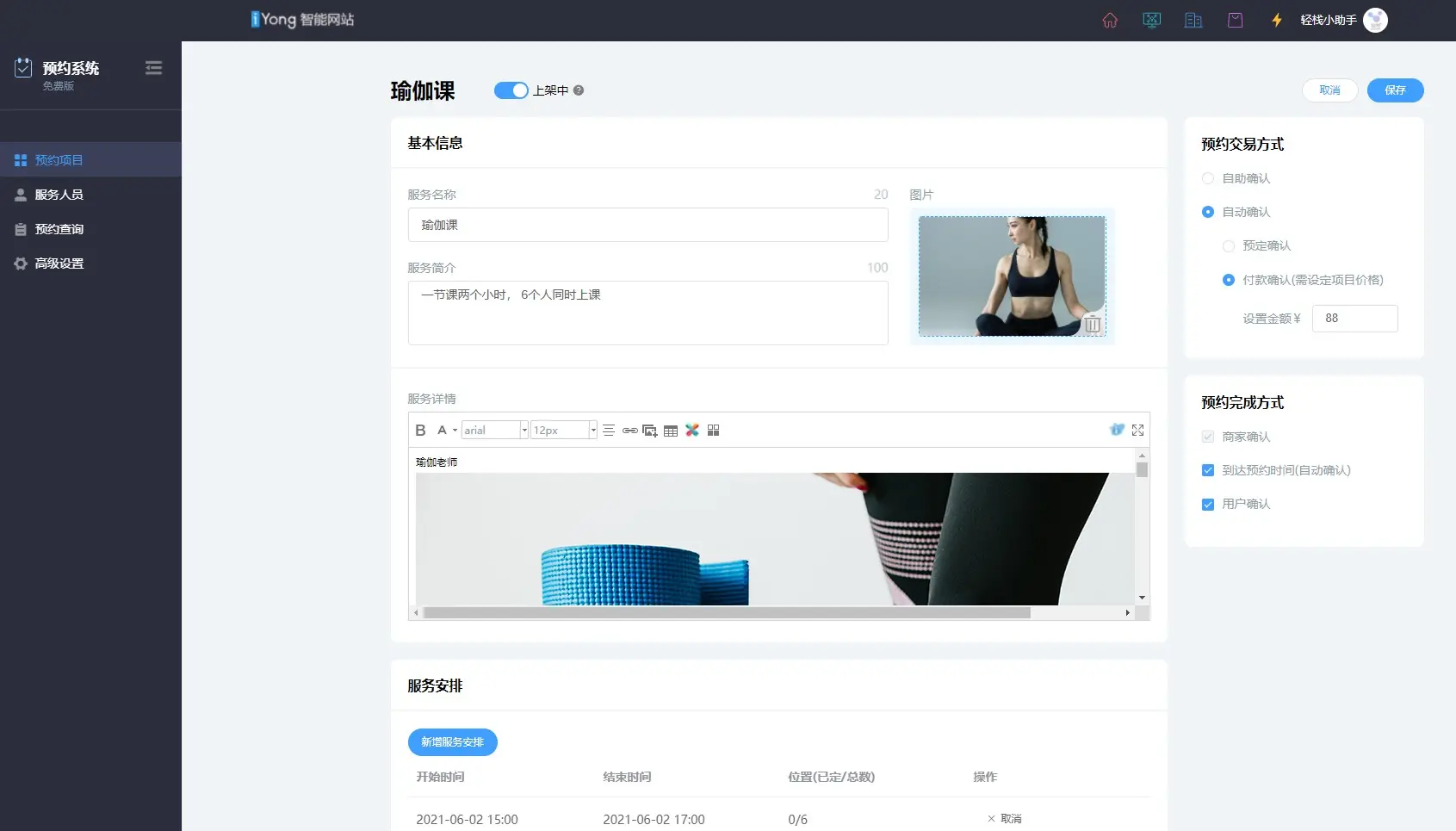Viewport: 1456px width, 831px height.
Task: Uncheck the 用户确认 checkbox
Action: point(1208,505)
